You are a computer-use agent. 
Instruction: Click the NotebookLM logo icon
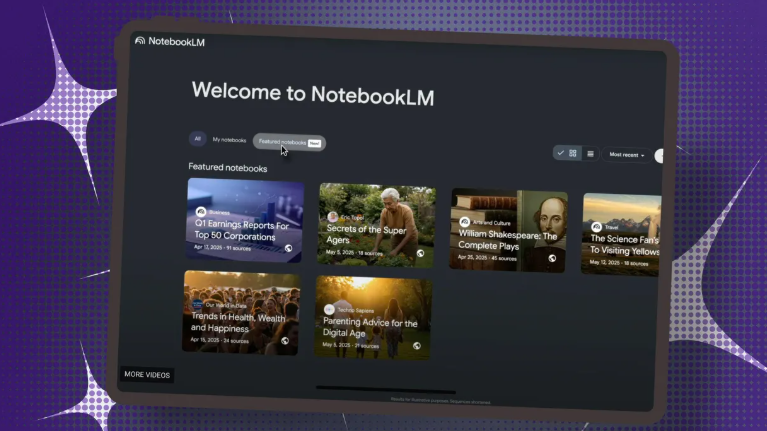click(x=140, y=40)
